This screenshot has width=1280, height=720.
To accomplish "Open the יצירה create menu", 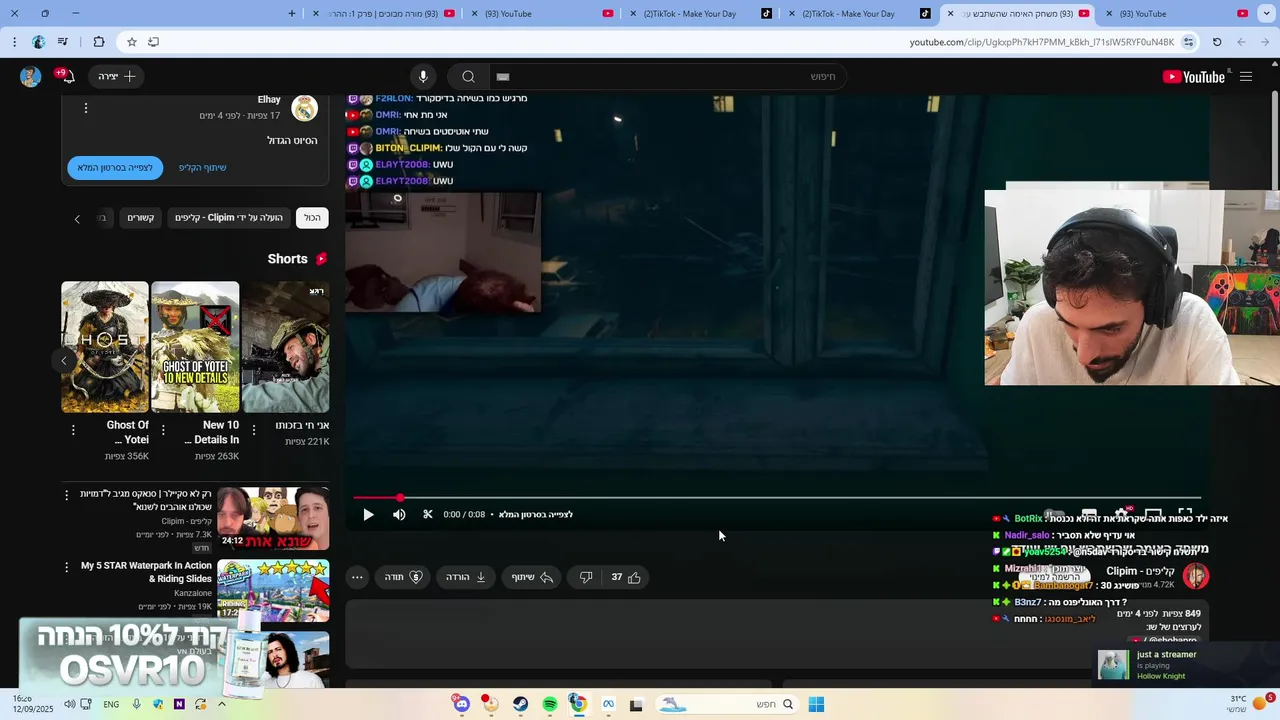I will point(117,77).
